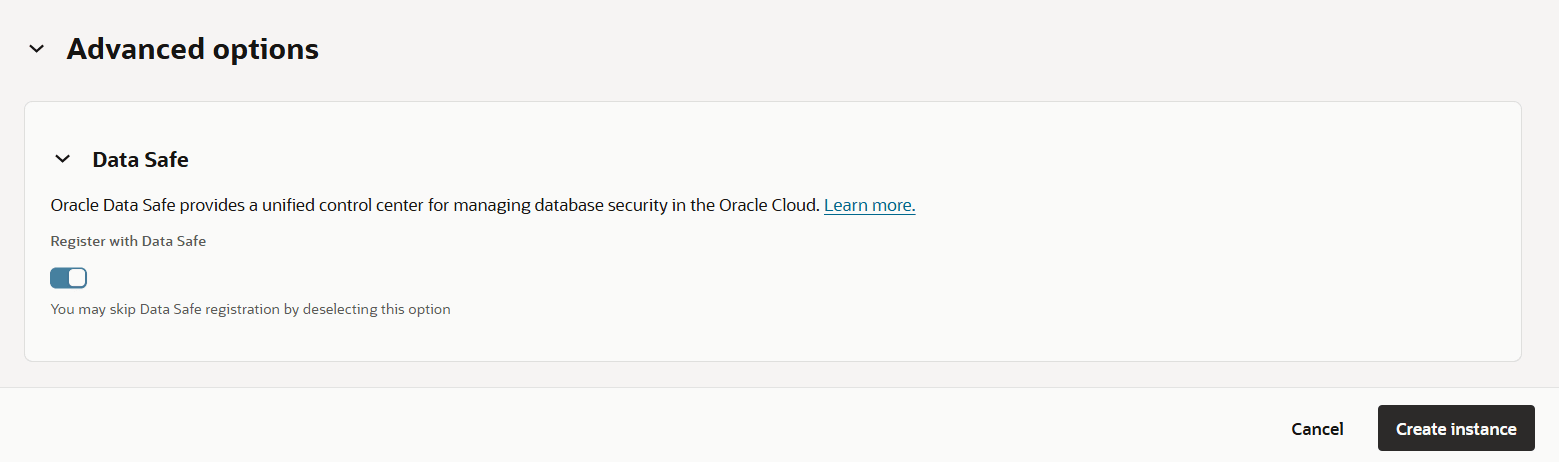Click the Data Safe registration hint text
Screen dimensions: 1559x462
pyautogui.click(x=250, y=309)
